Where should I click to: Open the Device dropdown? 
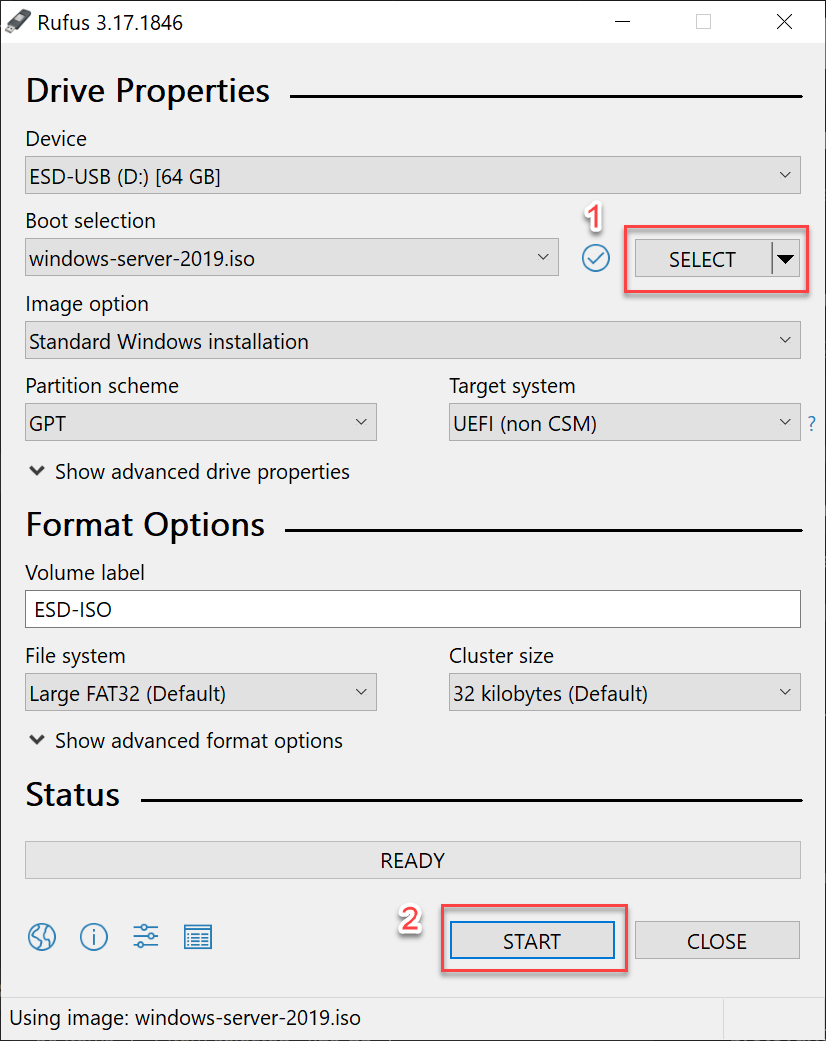[x=412, y=177]
